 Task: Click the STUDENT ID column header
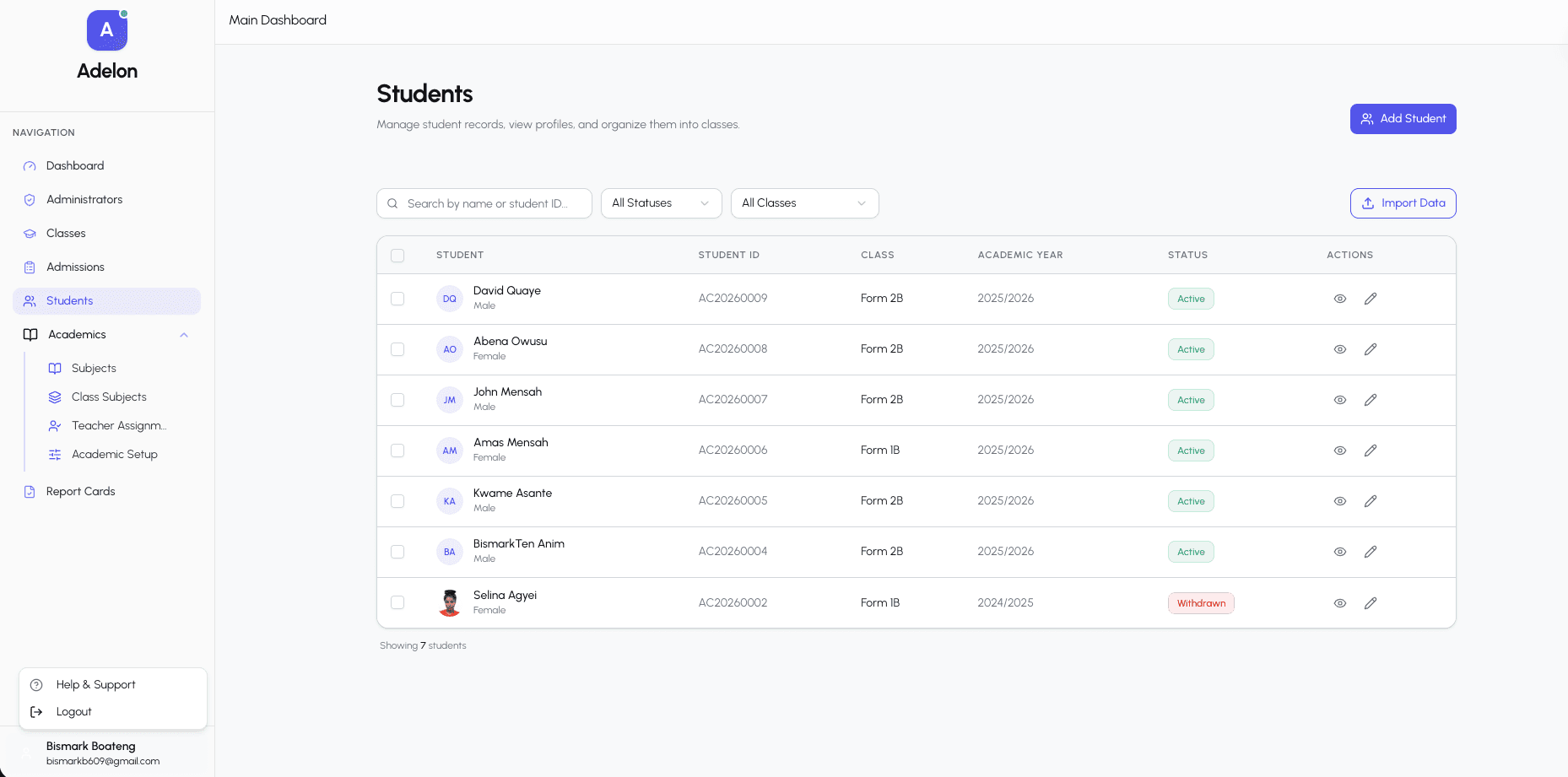tap(729, 255)
